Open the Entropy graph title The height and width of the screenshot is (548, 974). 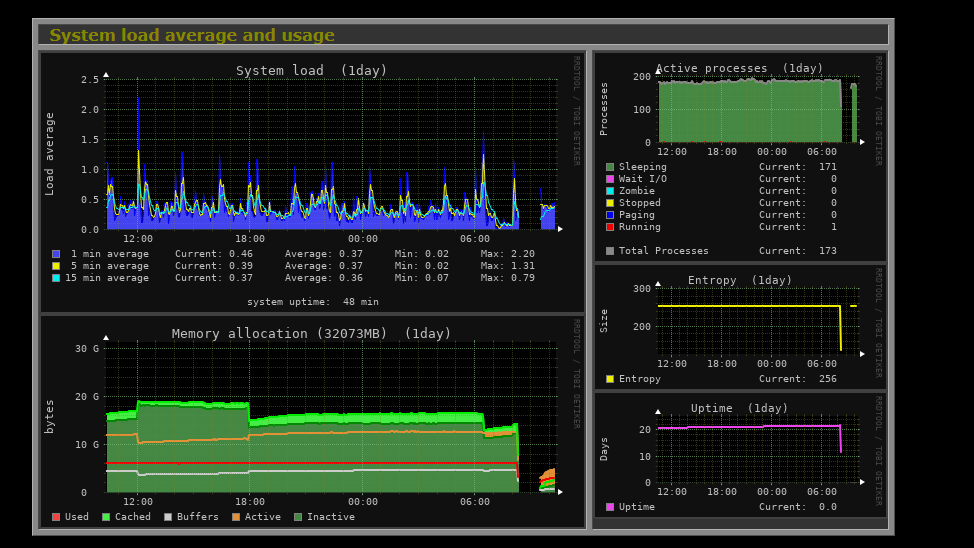(x=739, y=281)
